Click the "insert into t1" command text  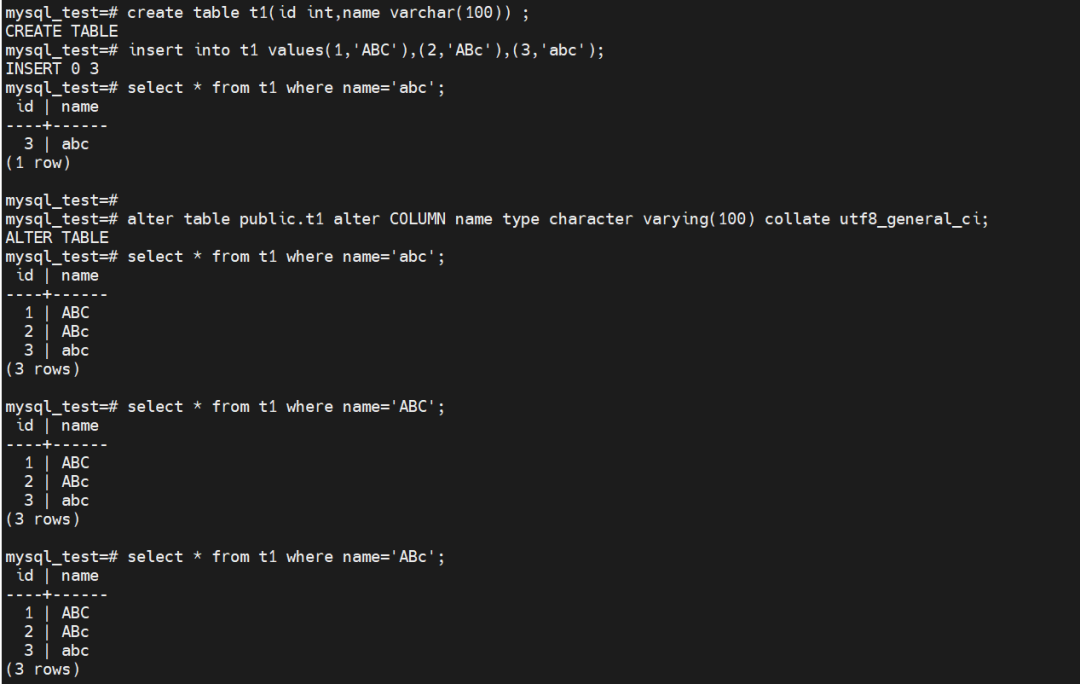[x=188, y=50]
